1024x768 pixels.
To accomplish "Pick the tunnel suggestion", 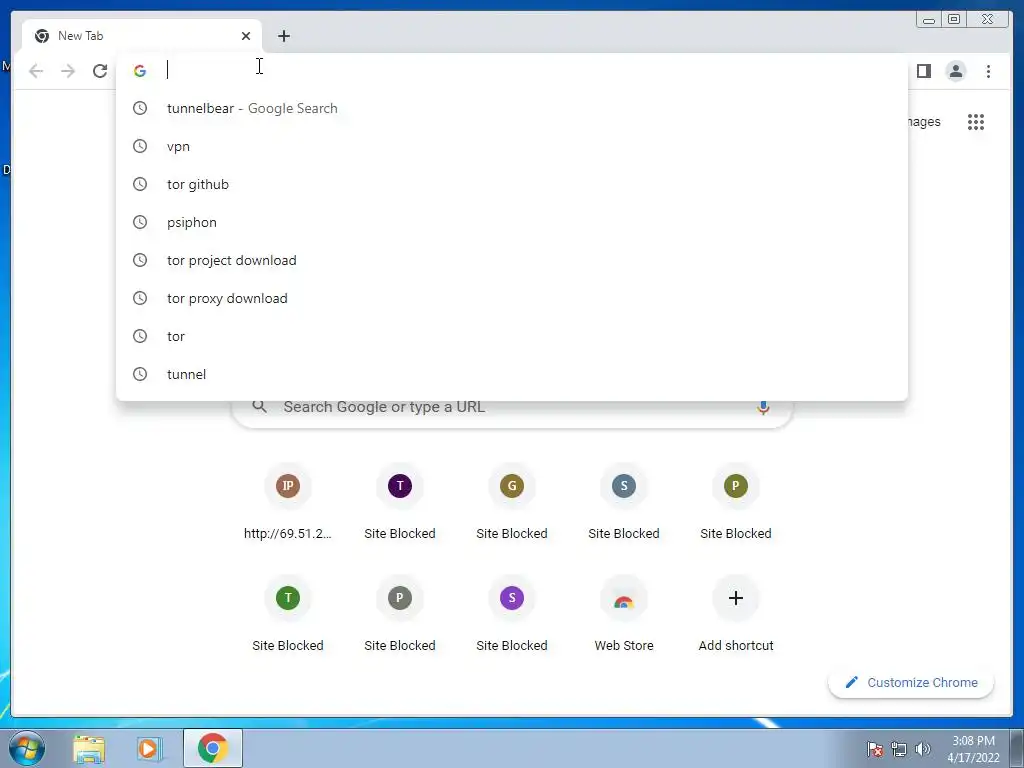I will 511,374.
